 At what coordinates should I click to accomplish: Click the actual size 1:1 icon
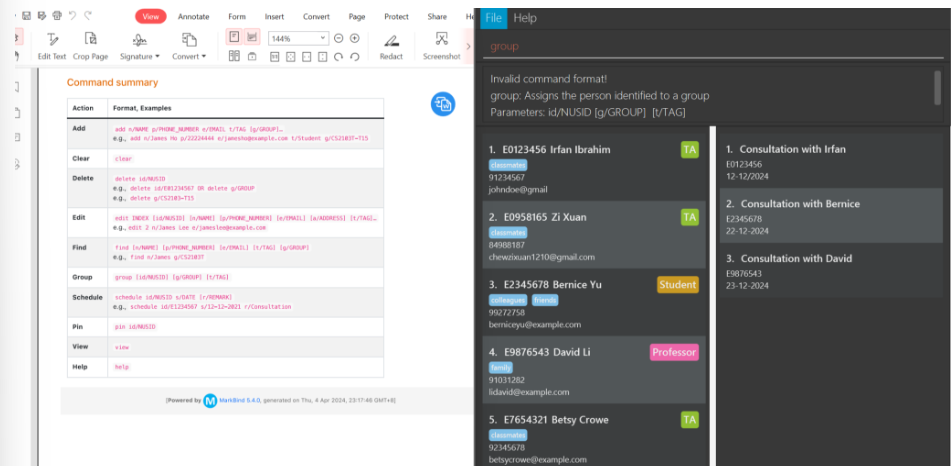pos(274,56)
